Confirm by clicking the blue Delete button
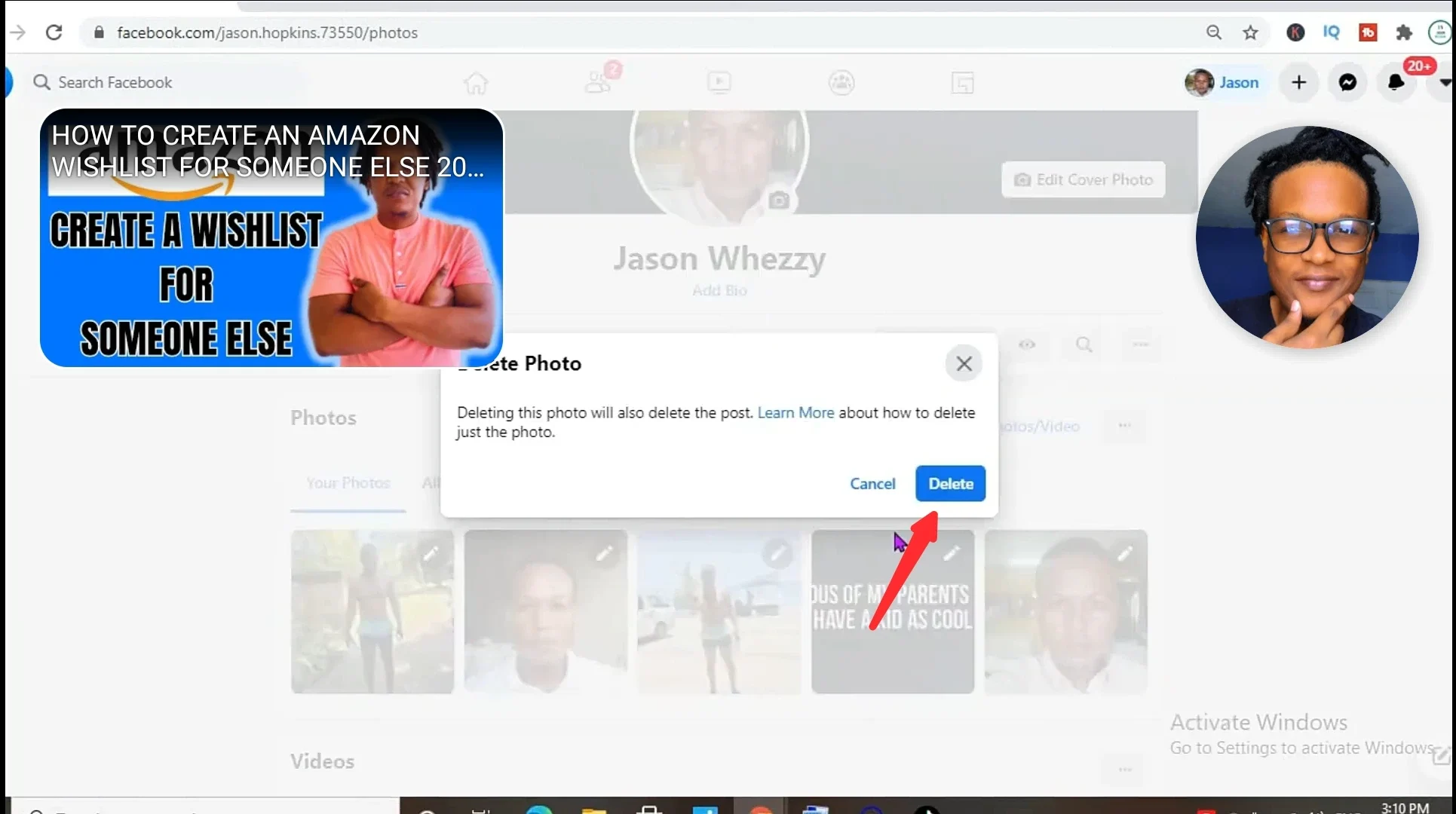1456x814 pixels. (x=950, y=483)
